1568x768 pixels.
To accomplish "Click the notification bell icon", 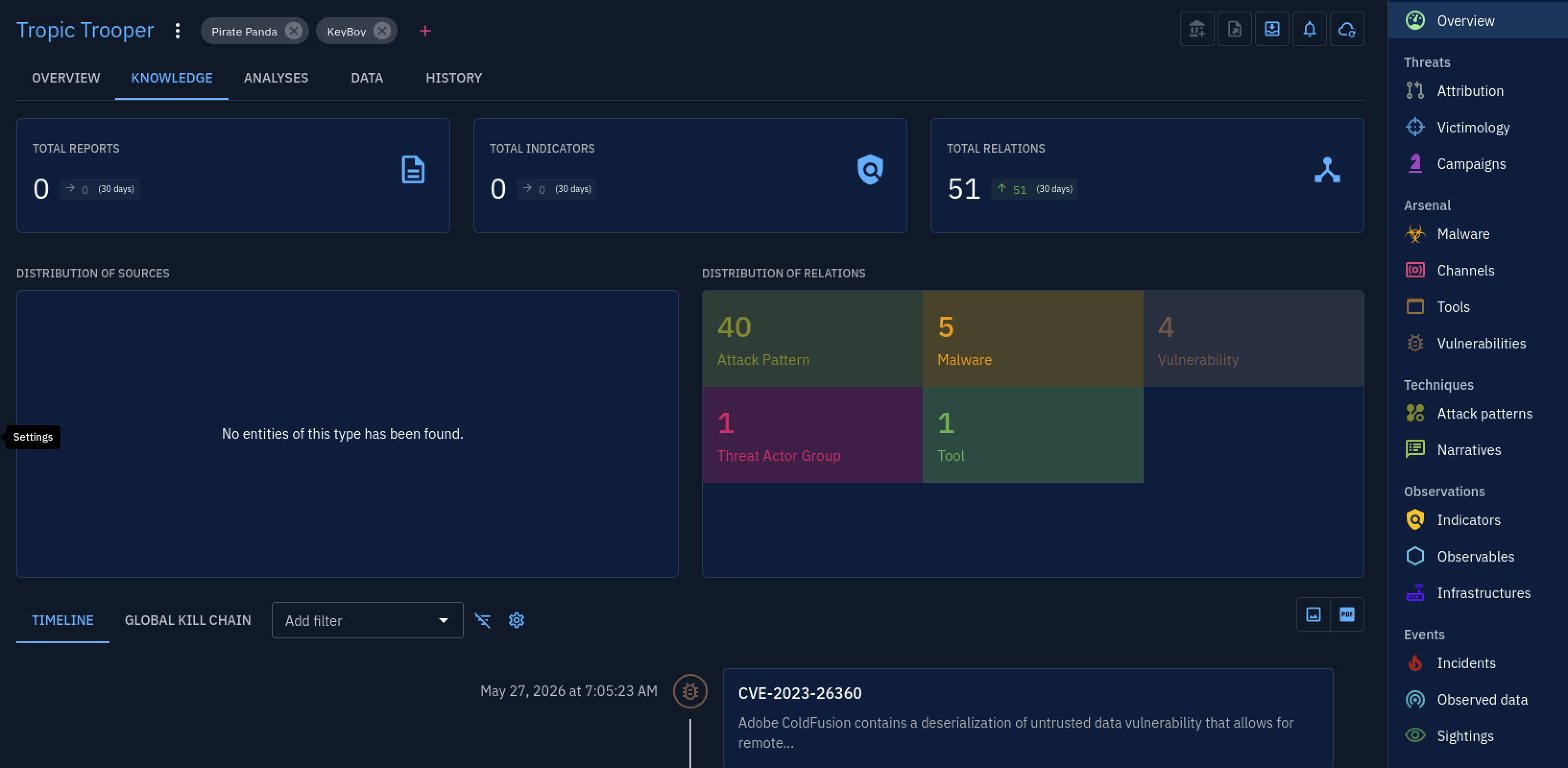I will point(1309,29).
